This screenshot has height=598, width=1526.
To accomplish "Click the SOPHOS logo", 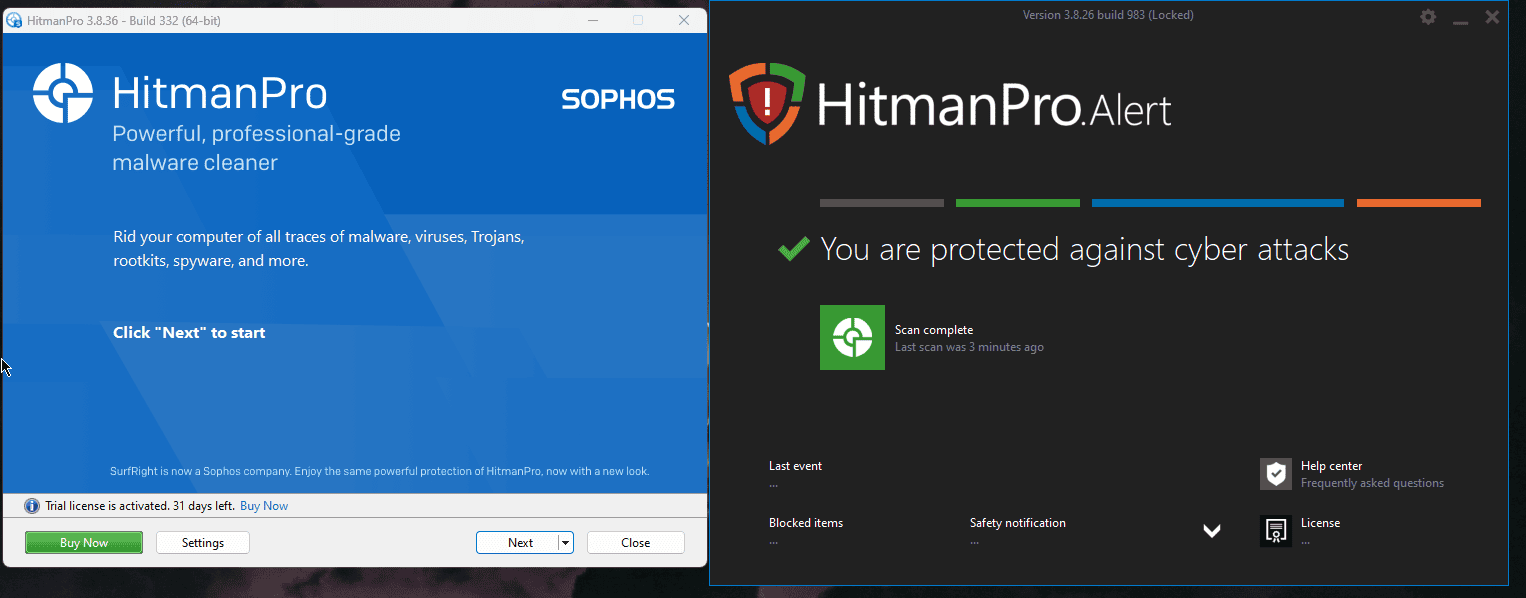I will [617, 99].
